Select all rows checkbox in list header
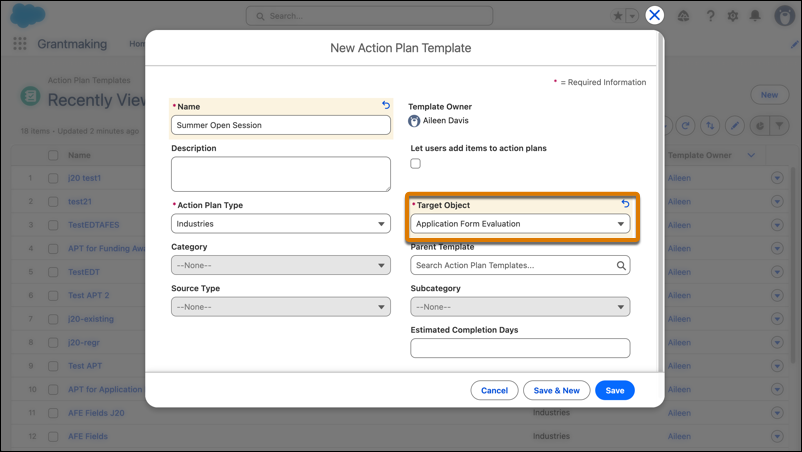This screenshot has width=802, height=452. tap(53, 155)
